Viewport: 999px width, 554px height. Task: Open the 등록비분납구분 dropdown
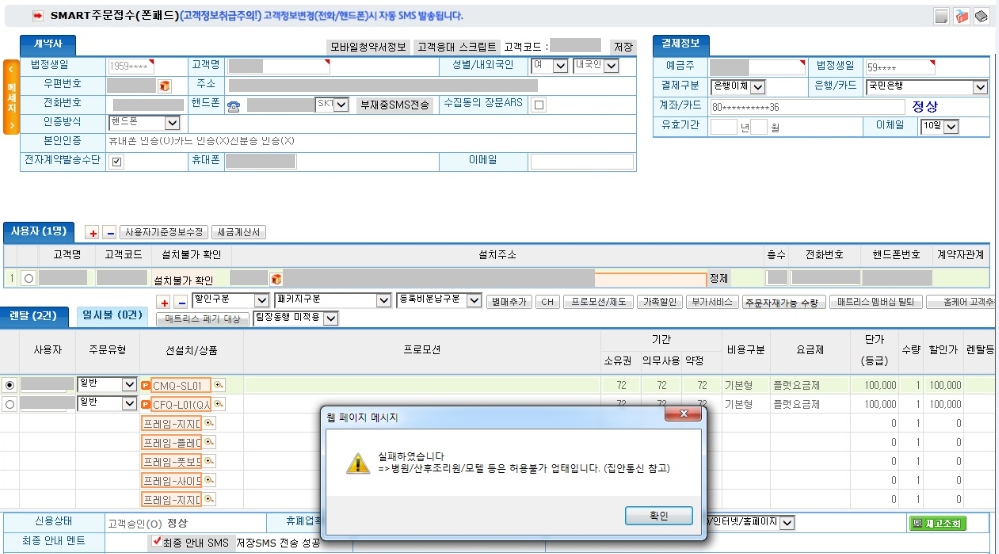(438, 300)
